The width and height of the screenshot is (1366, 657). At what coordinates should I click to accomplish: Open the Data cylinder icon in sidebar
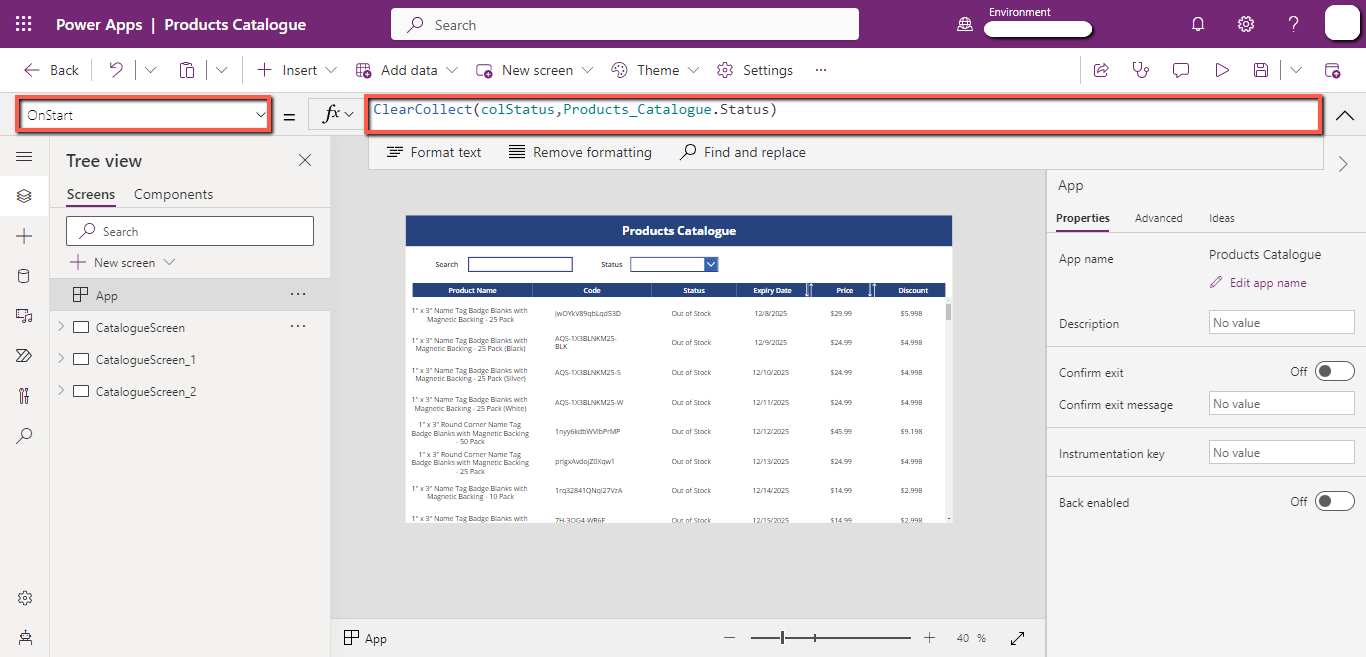(24, 276)
